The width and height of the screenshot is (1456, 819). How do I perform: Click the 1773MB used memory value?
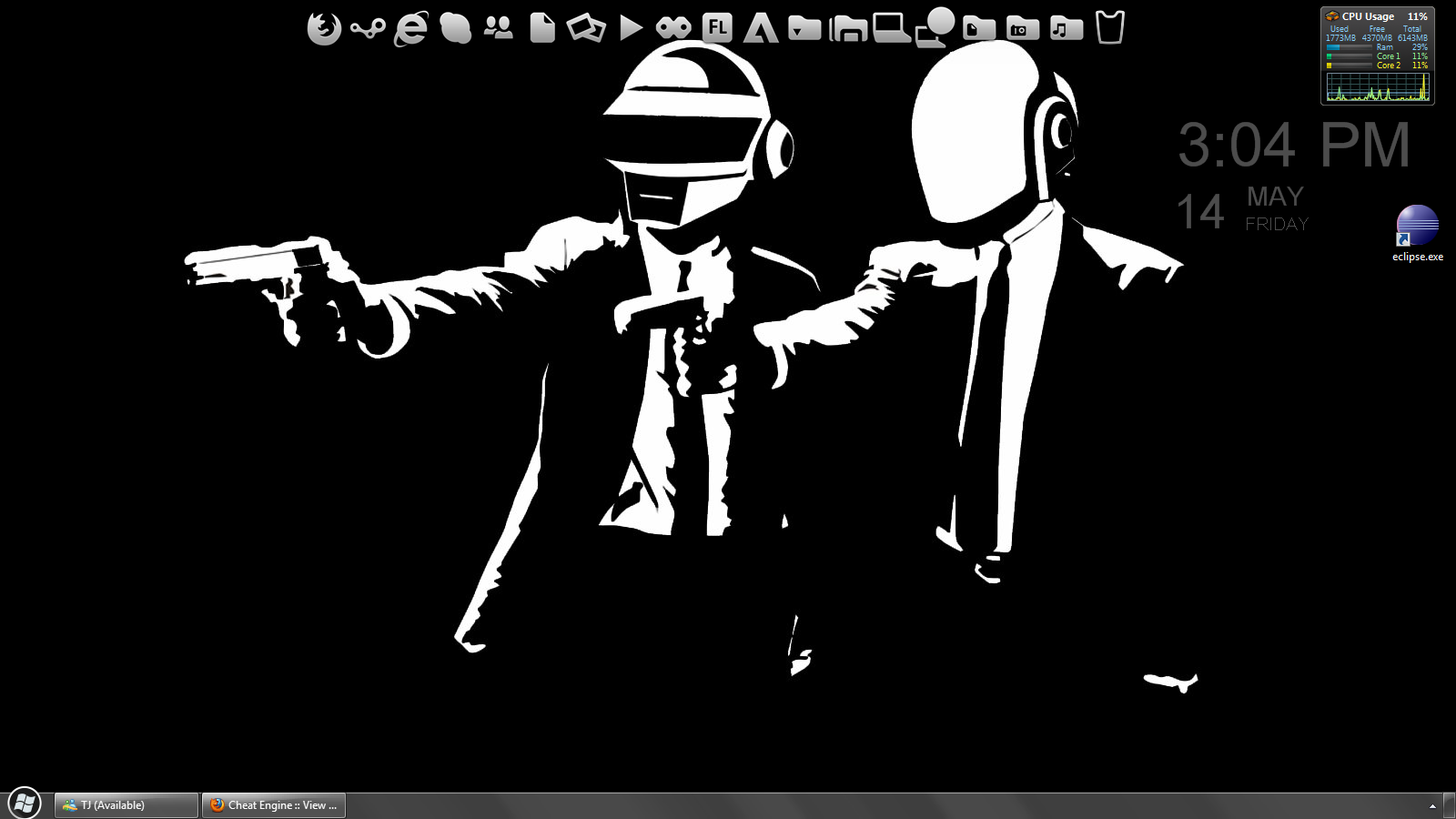point(1340,38)
